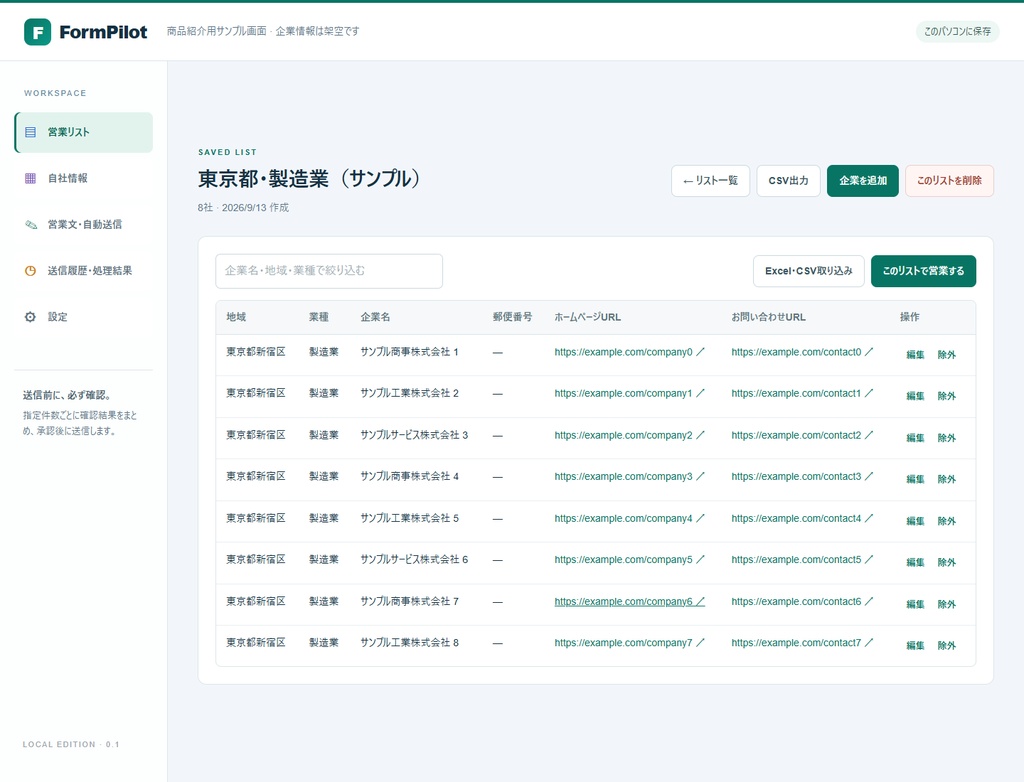The width and height of the screenshot is (1024, 782).
Task: Open 営業リスト menu item
Action: click(84, 132)
